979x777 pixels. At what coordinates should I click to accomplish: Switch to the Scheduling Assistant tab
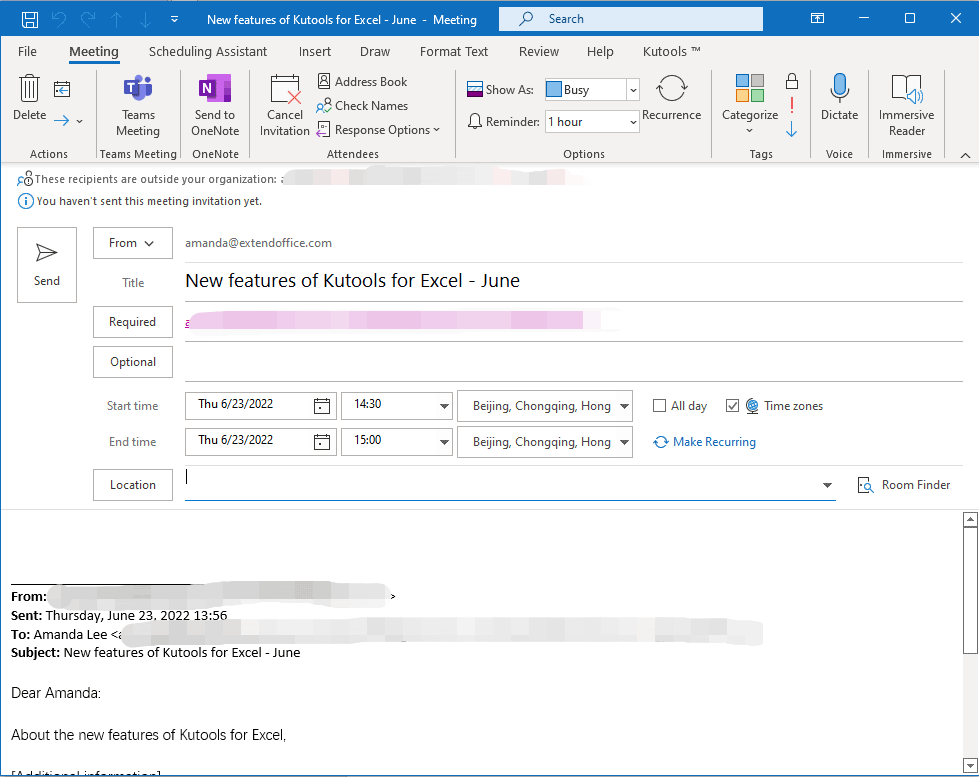click(207, 51)
